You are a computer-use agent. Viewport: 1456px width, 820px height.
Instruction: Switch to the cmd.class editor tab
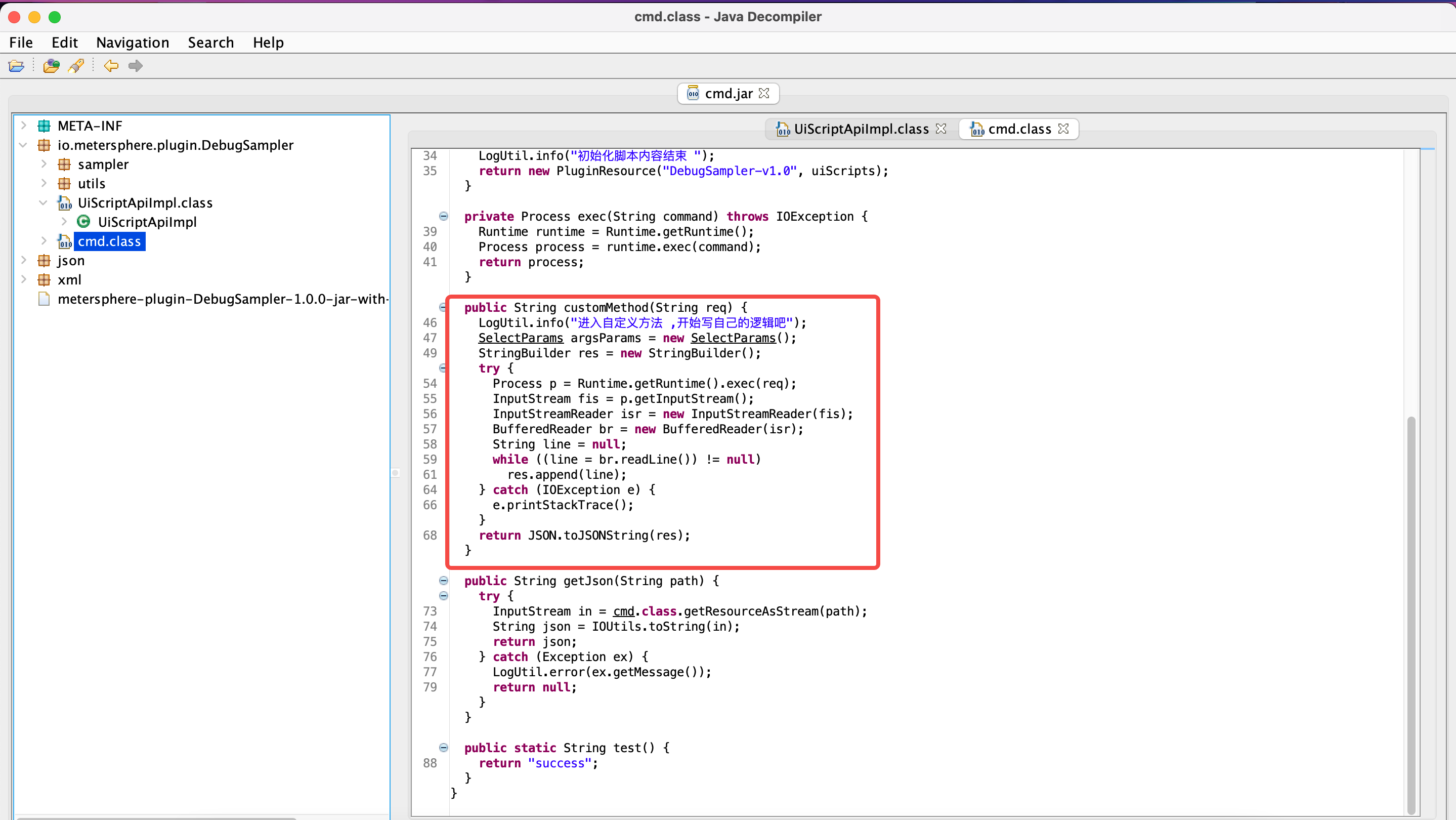(1019, 129)
